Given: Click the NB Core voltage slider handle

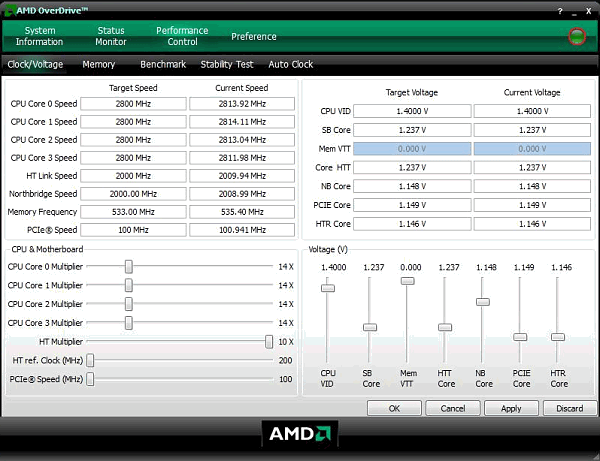Looking at the screenshot, I should pos(483,301).
